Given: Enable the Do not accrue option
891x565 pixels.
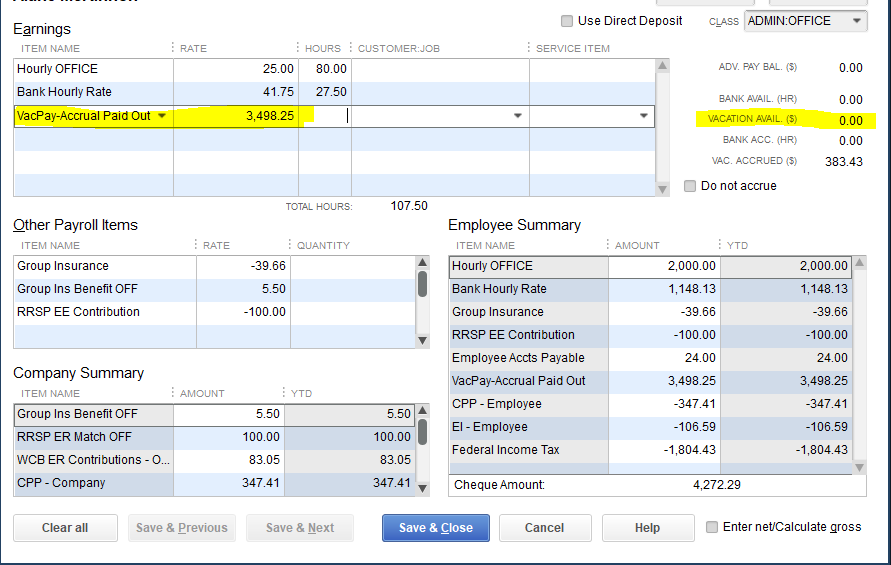Looking at the screenshot, I should click(x=690, y=186).
